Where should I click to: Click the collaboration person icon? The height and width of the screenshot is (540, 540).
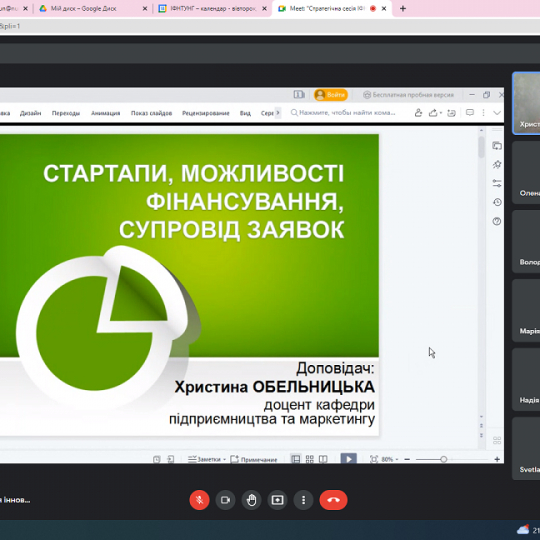click(x=418, y=113)
